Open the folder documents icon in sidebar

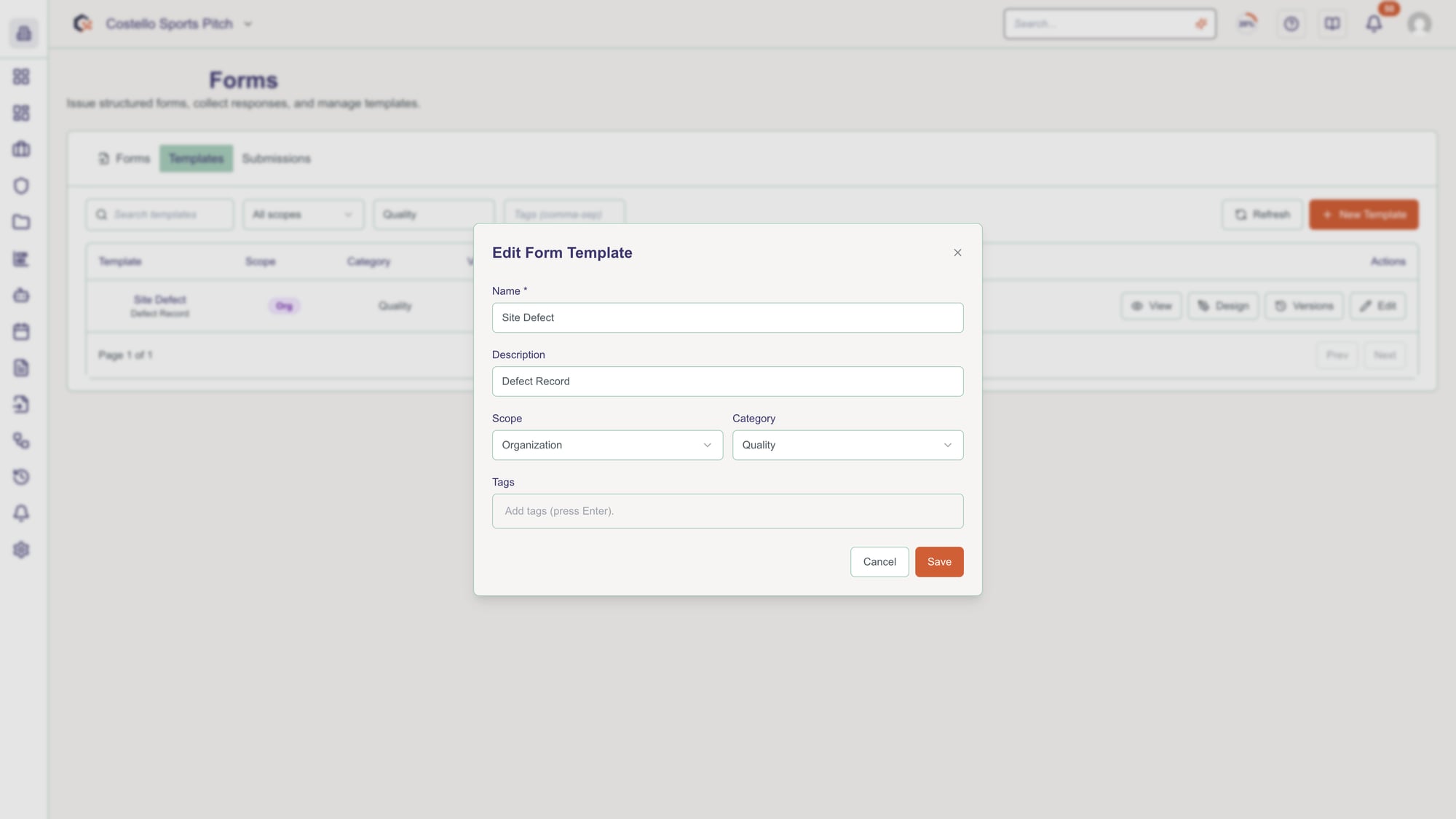tap(21, 222)
